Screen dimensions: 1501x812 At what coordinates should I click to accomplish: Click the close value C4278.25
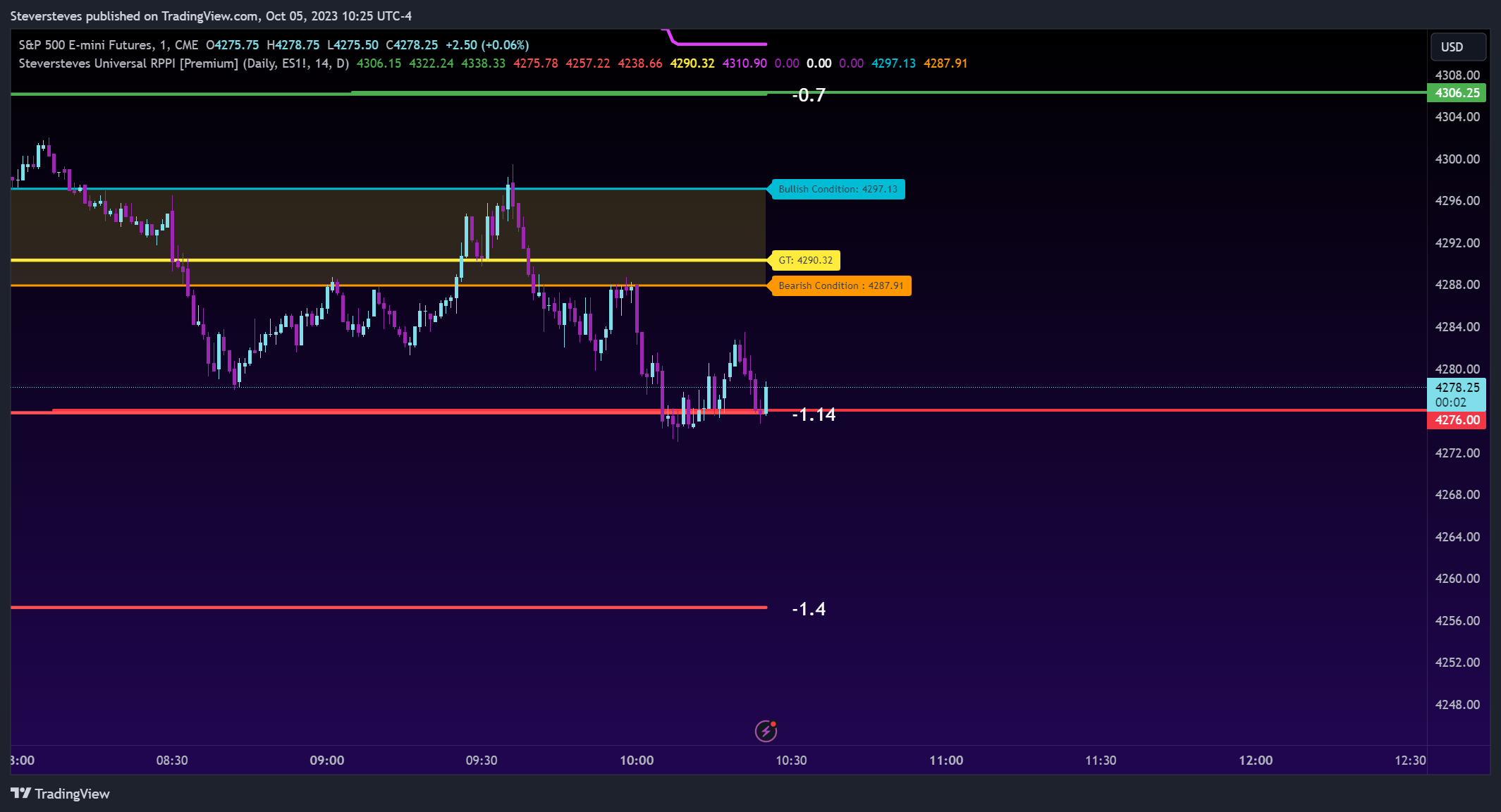pyautogui.click(x=412, y=45)
